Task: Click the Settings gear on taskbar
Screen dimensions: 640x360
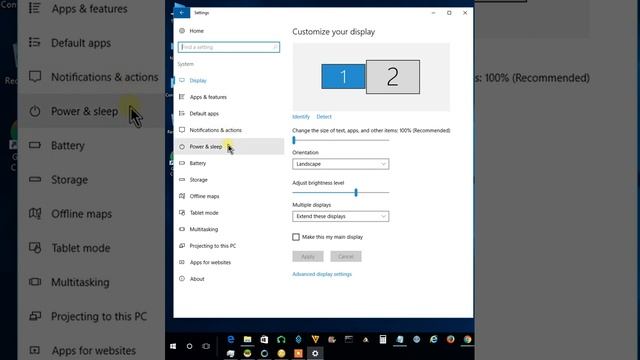Action: [x=315, y=353]
